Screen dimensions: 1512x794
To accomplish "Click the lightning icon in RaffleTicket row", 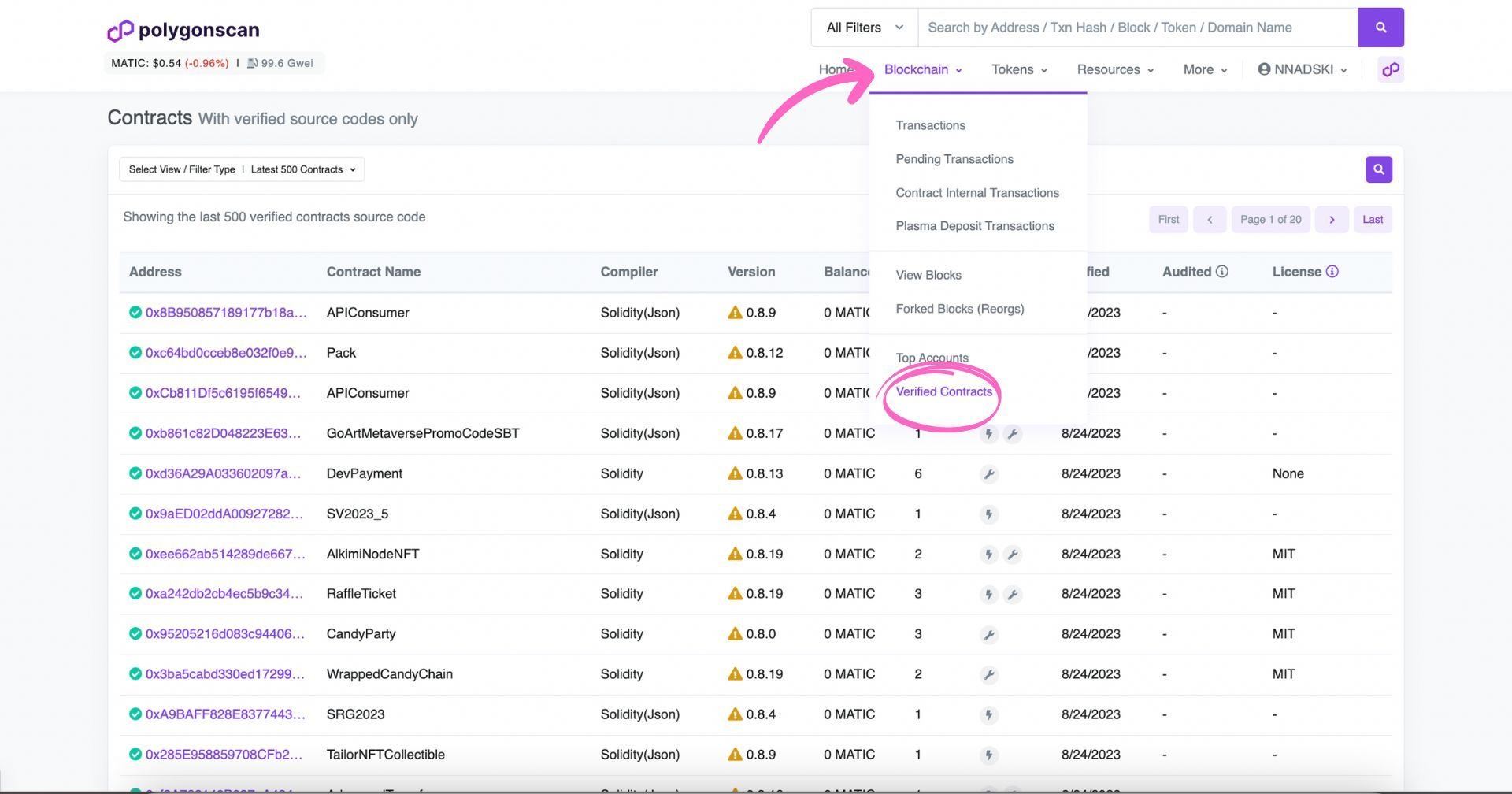I will (x=989, y=595).
